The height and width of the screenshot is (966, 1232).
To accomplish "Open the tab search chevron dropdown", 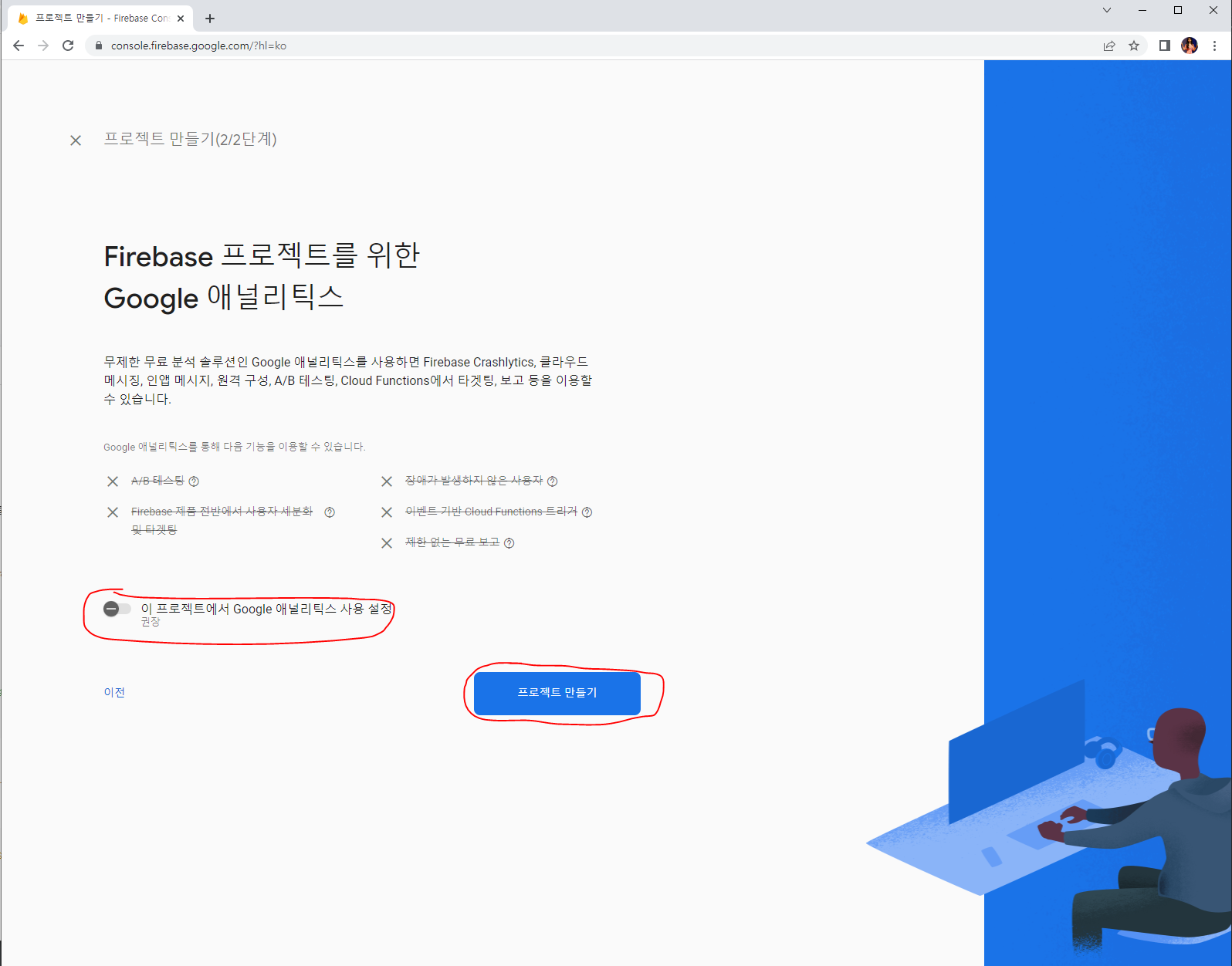I will pyautogui.click(x=1107, y=10).
